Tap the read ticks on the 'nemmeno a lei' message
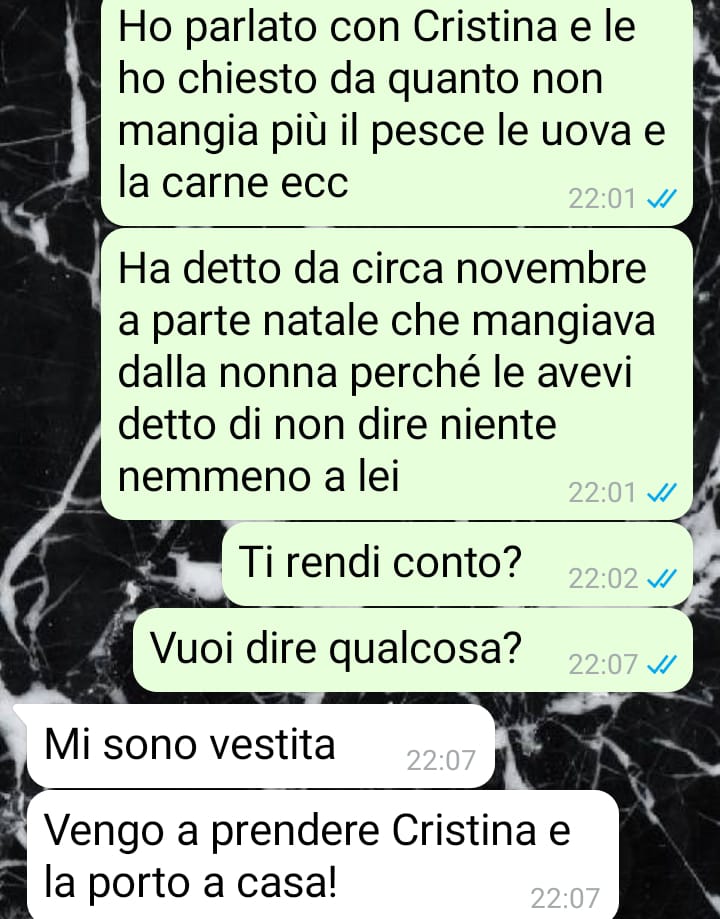This screenshot has height=919, width=720. pos(662,493)
